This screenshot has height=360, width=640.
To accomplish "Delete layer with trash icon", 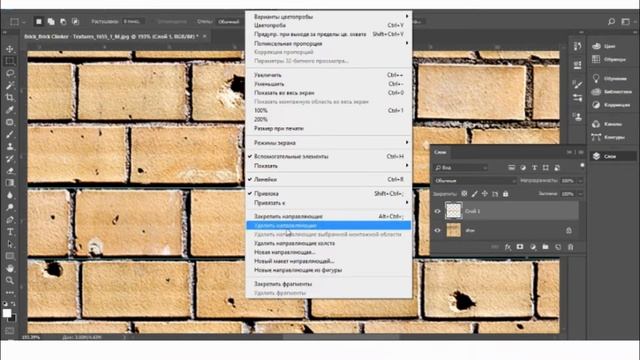I will (x=571, y=247).
